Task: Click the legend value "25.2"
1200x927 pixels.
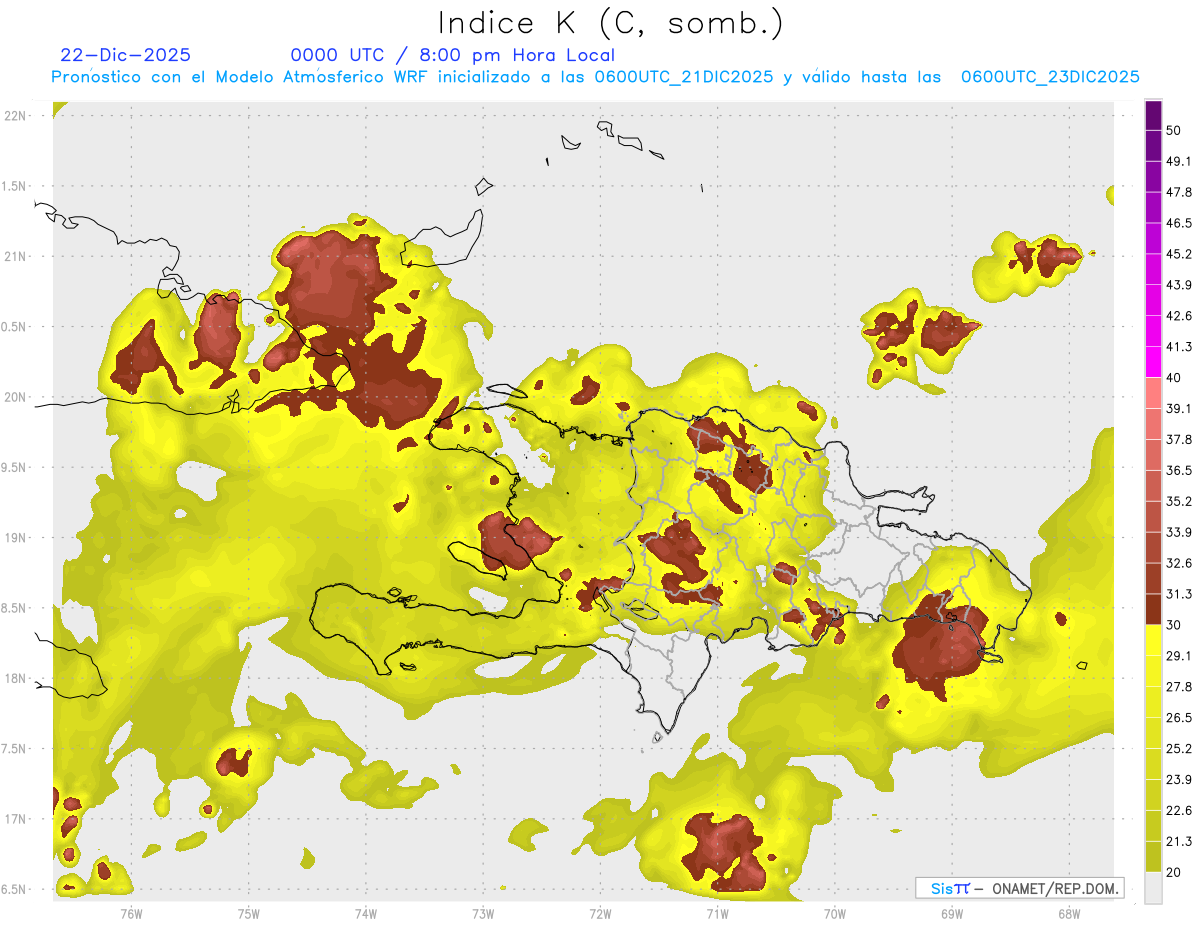Action: pos(1178,749)
